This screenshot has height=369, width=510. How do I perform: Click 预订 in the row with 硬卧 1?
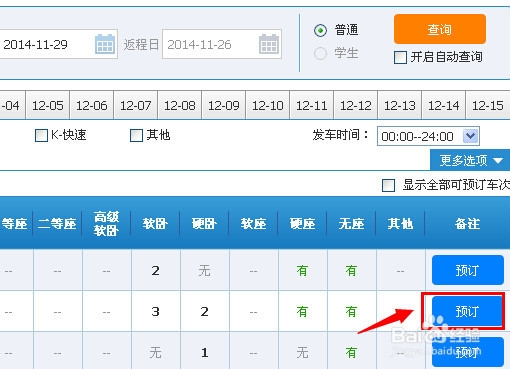click(468, 352)
